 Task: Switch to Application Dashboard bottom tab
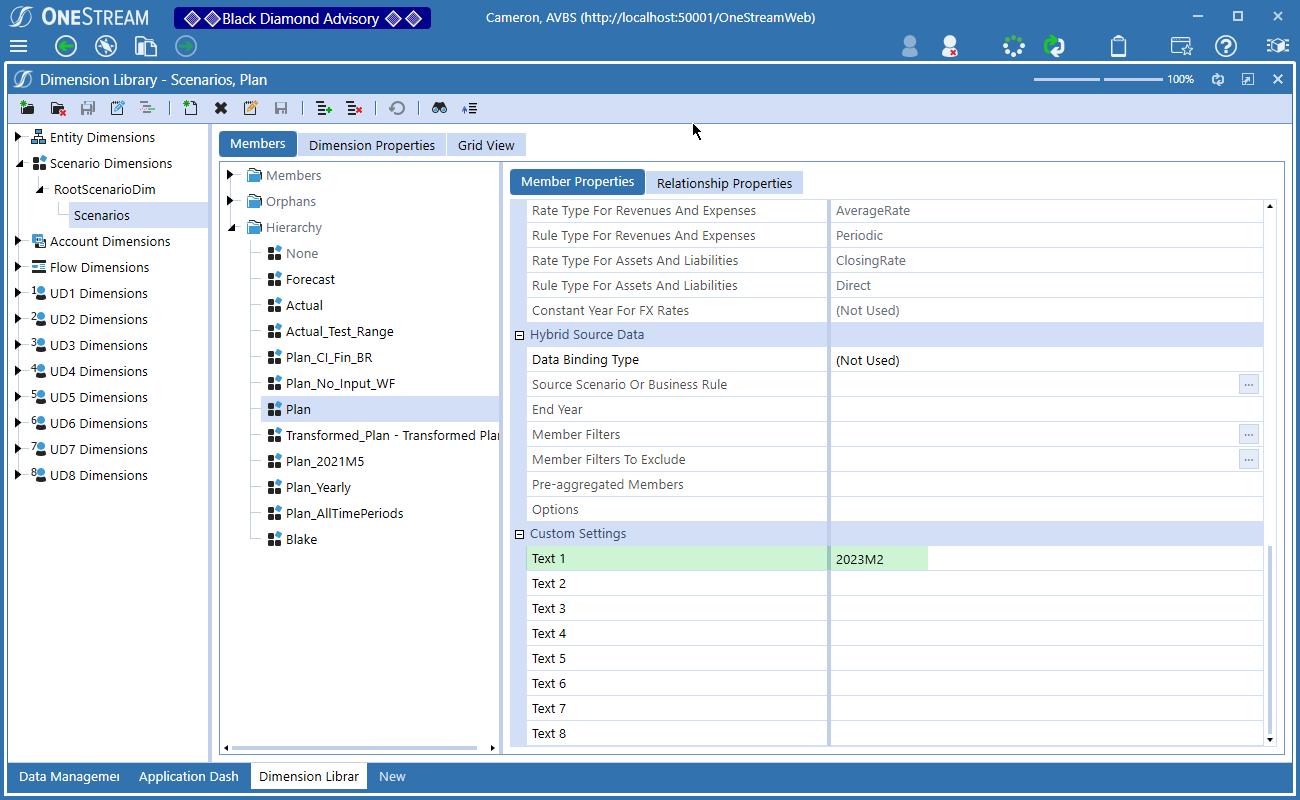click(x=189, y=776)
